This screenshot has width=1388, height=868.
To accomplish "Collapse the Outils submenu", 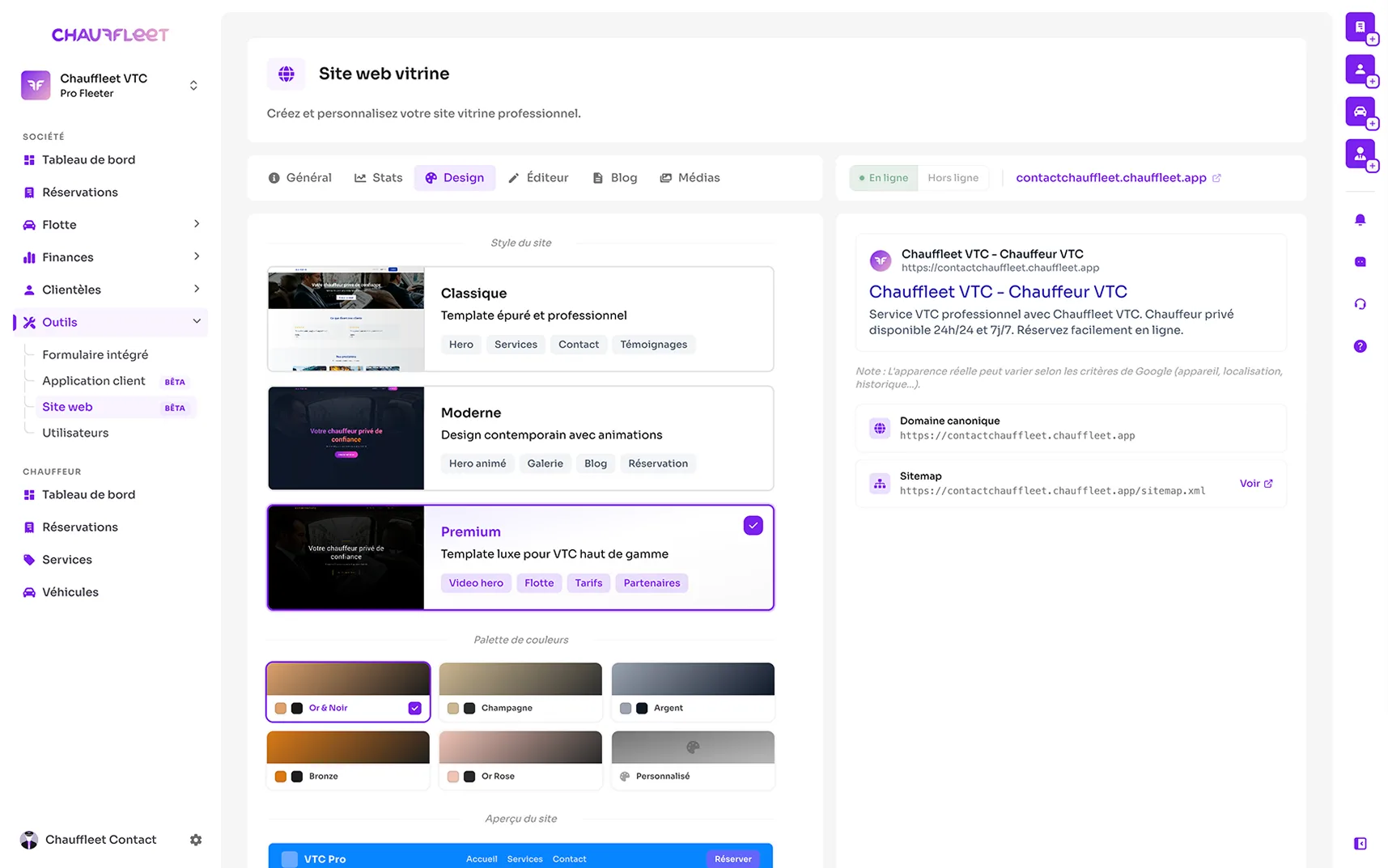I will (197, 321).
